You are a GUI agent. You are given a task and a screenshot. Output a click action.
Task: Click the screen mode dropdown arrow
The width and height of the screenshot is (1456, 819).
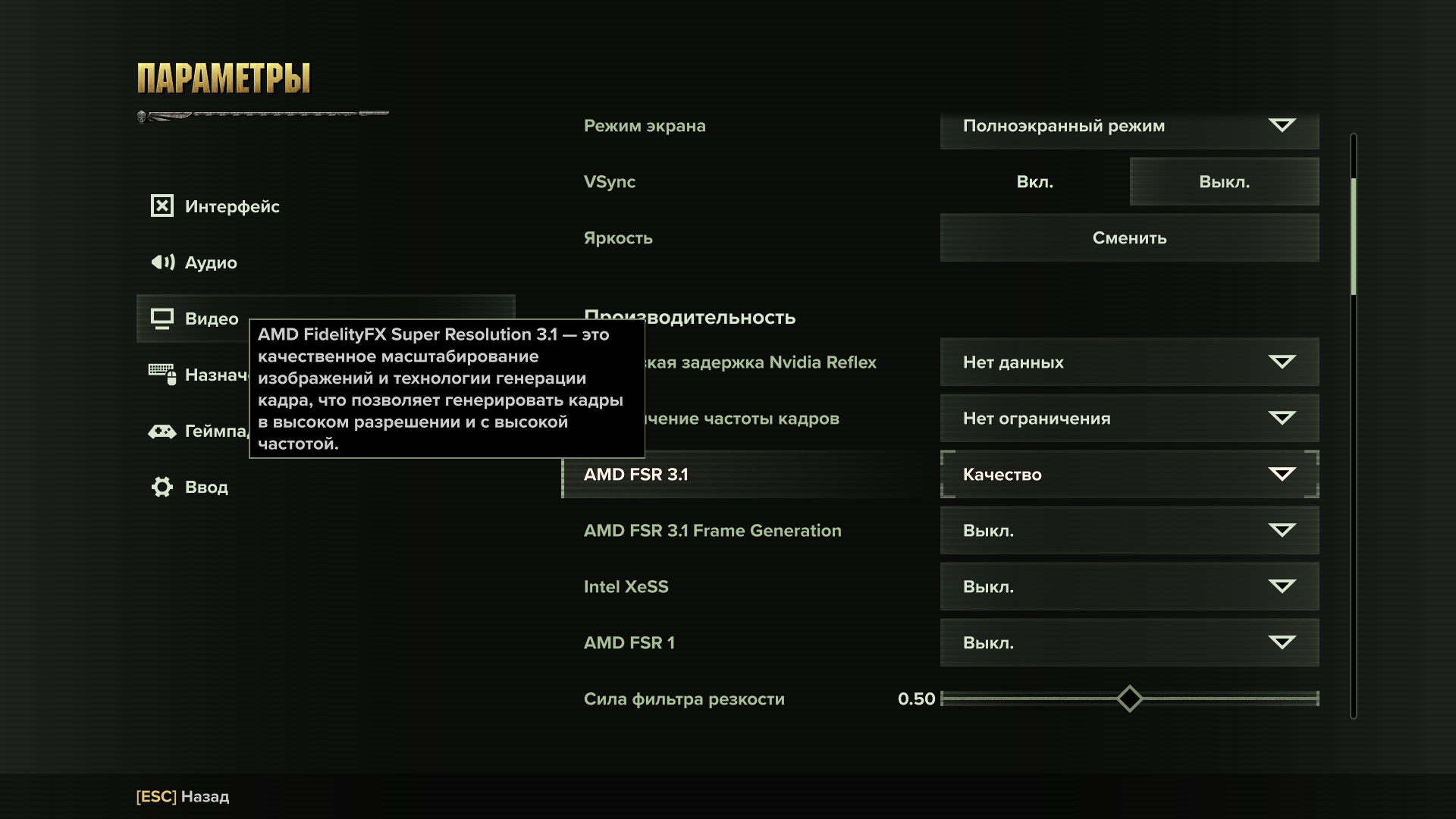[x=1282, y=125]
